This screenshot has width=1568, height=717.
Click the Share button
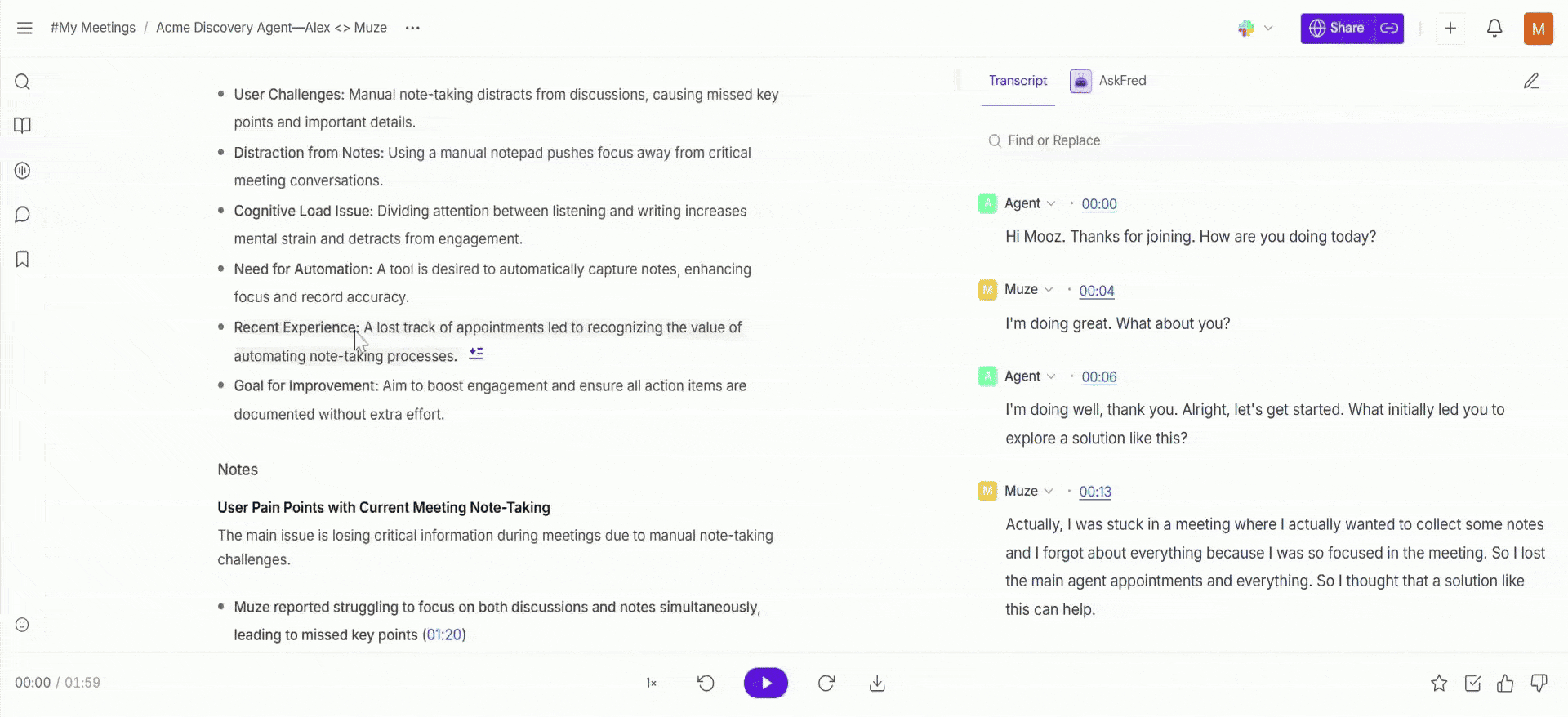1337,28
